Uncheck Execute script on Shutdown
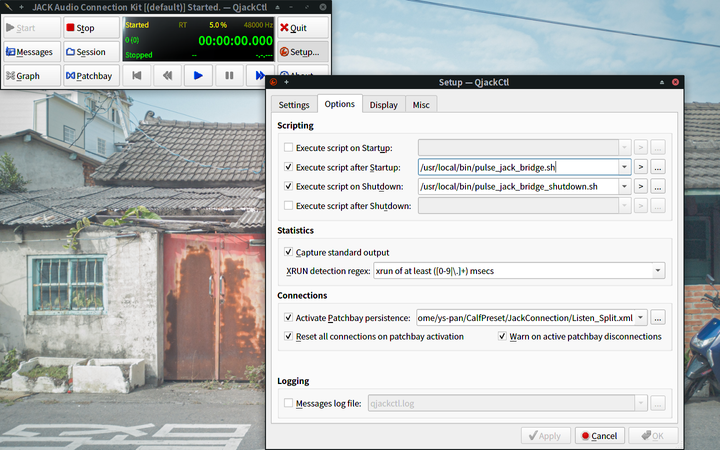The height and width of the screenshot is (450, 720). click(x=288, y=186)
